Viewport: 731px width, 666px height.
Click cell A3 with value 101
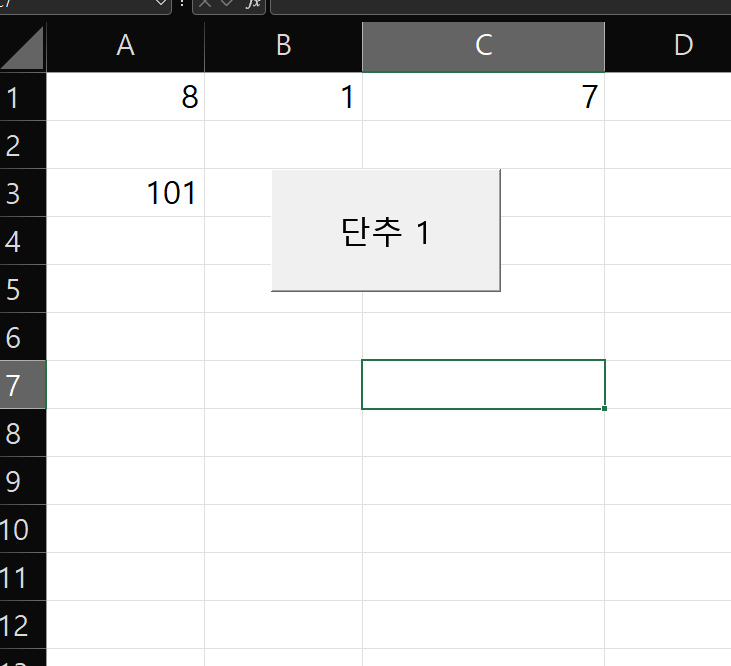[x=125, y=193]
